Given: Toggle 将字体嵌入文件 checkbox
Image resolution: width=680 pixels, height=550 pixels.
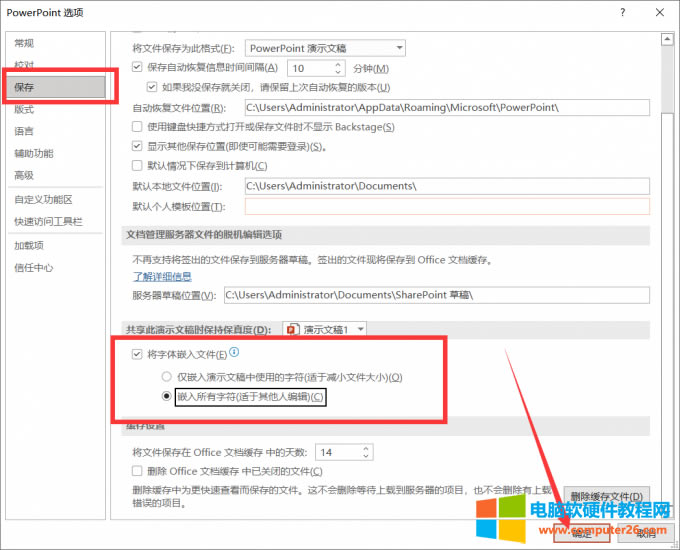Looking at the screenshot, I should 137,354.
